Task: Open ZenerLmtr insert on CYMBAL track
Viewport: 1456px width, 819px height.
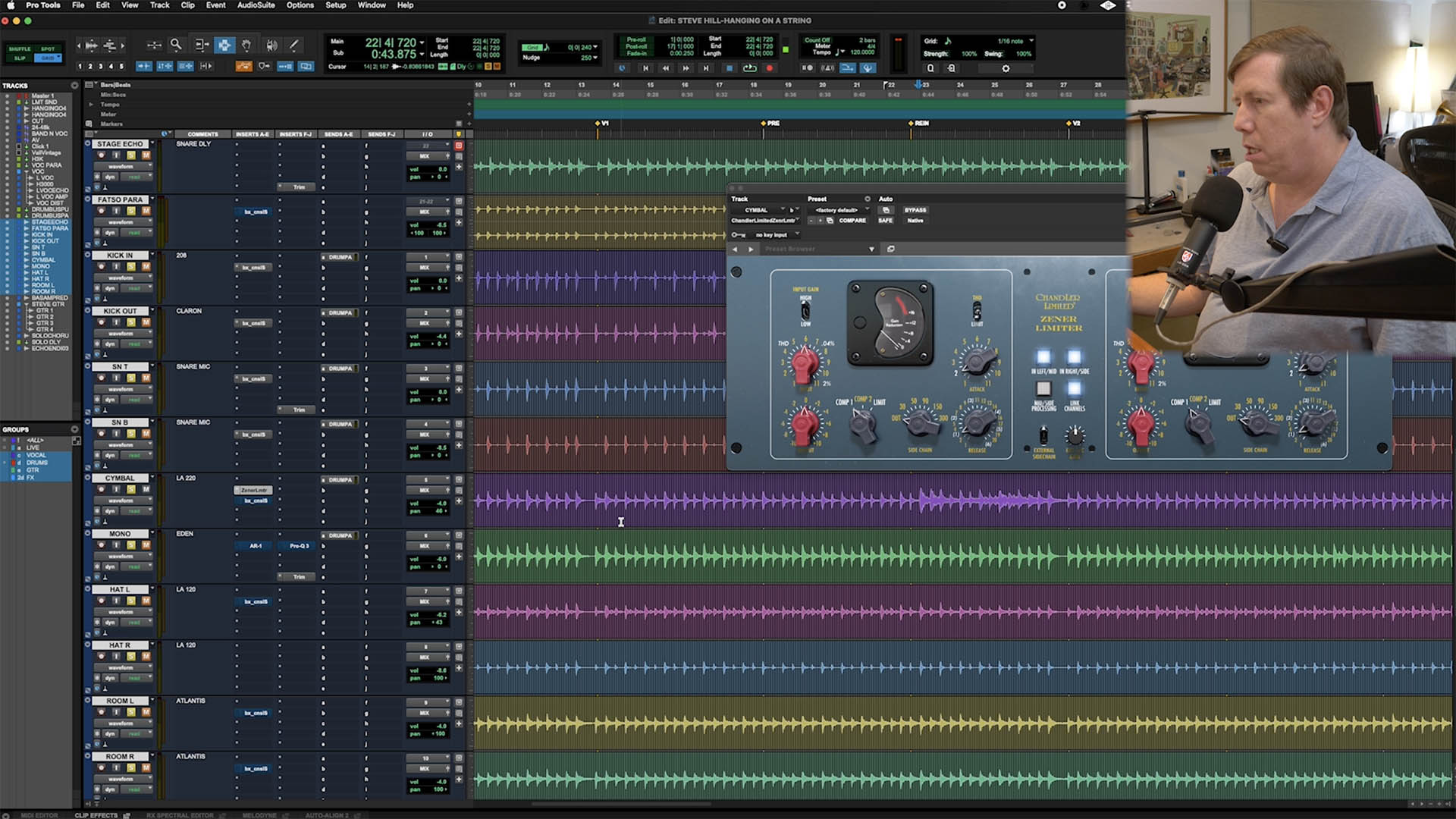Action: [253, 491]
